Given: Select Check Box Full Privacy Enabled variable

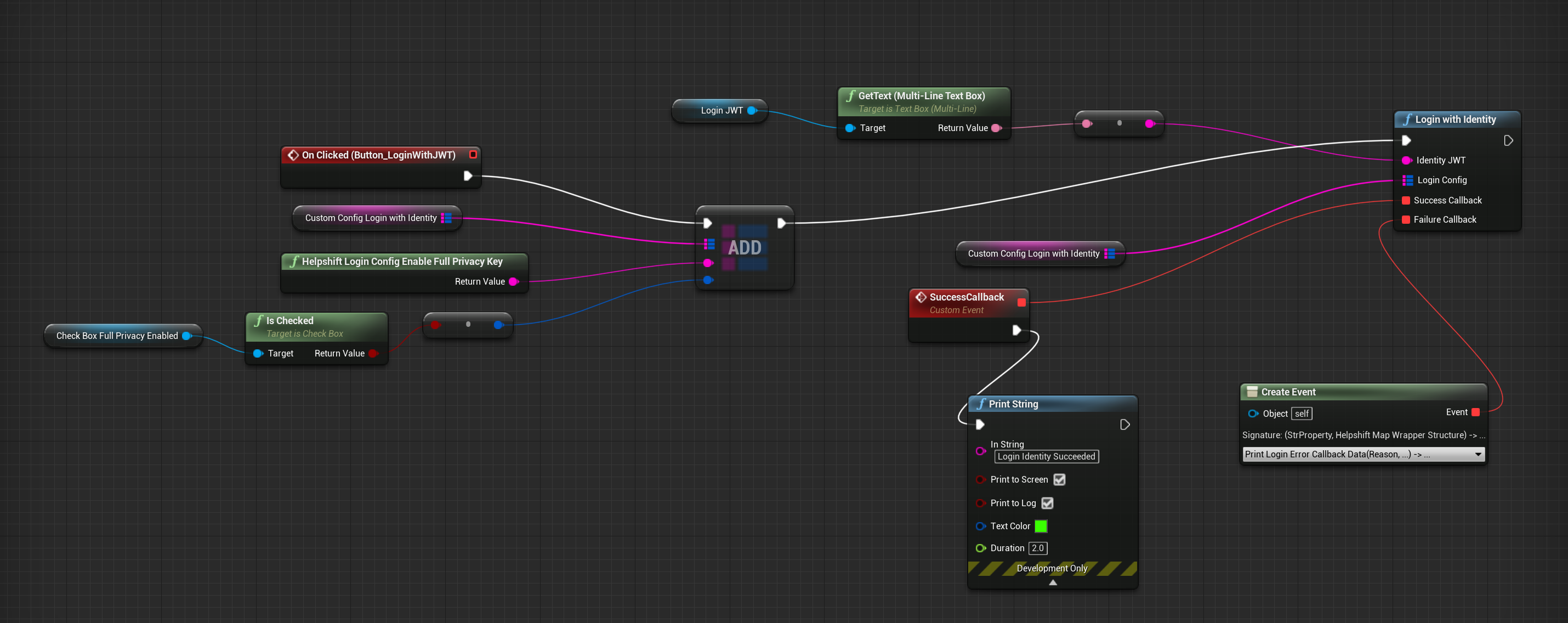Looking at the screenshot, I should (117, 336).
